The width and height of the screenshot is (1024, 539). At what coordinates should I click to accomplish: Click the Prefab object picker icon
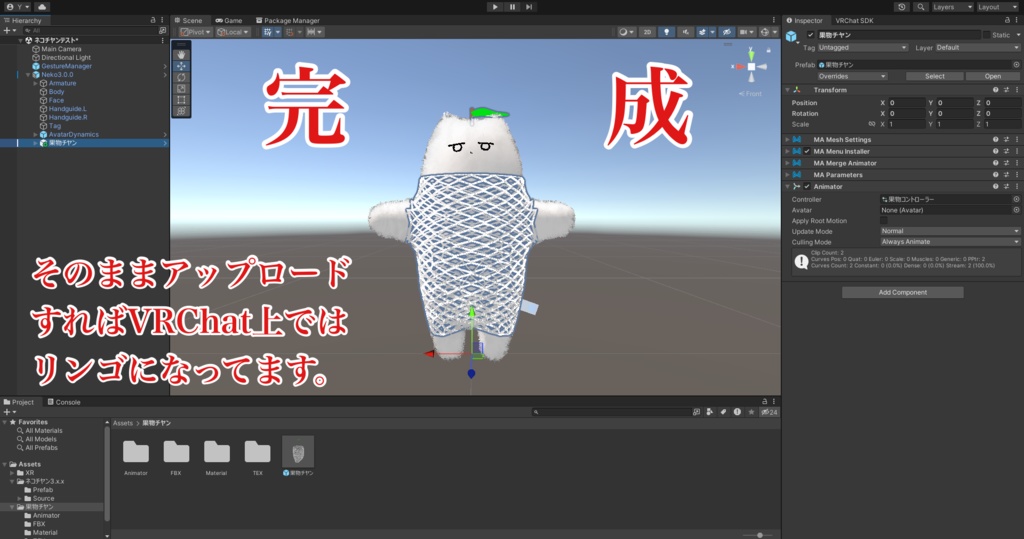1016,65
